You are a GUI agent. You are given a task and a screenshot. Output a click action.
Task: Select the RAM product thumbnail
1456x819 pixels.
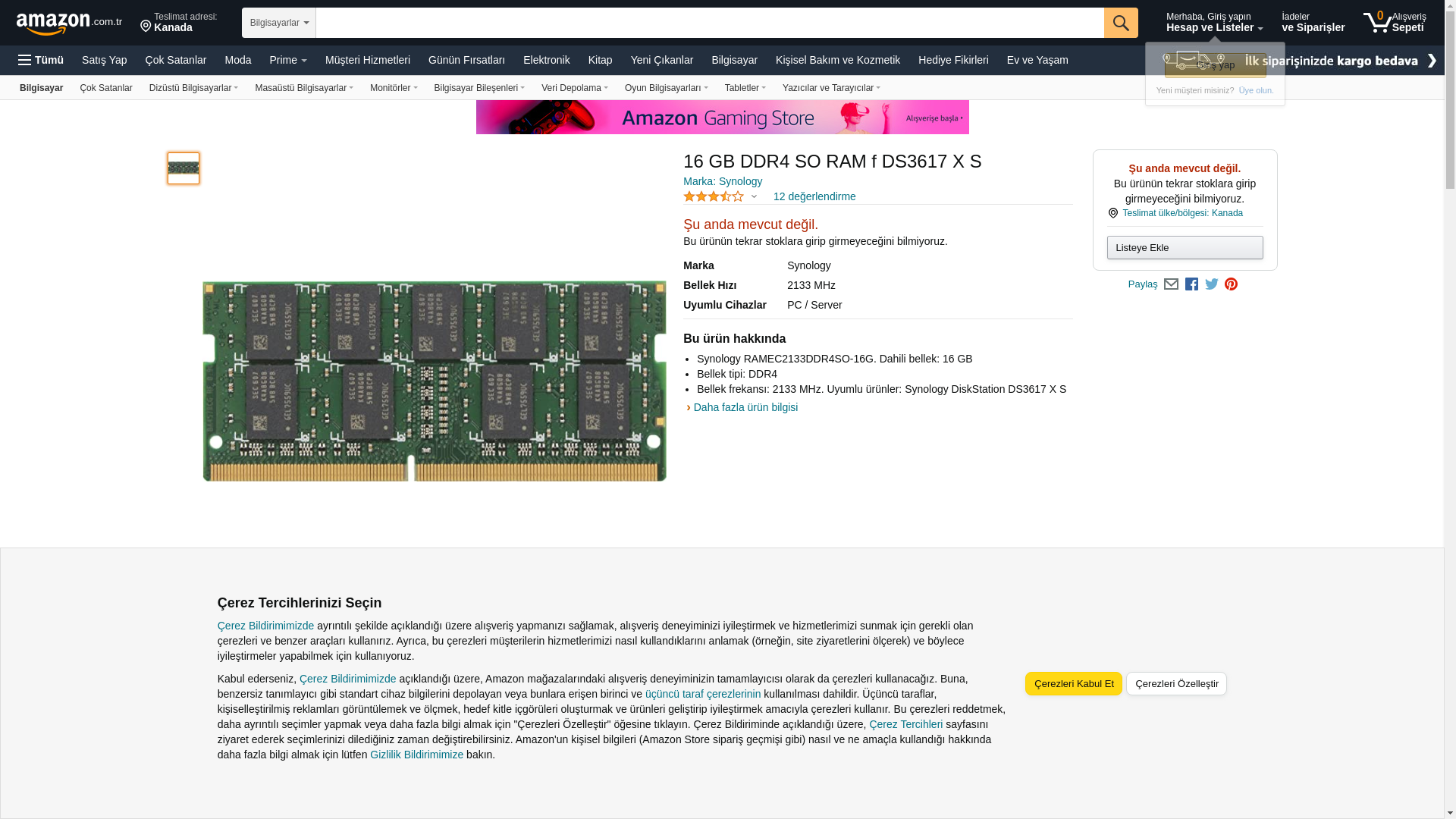click(184, 168)
